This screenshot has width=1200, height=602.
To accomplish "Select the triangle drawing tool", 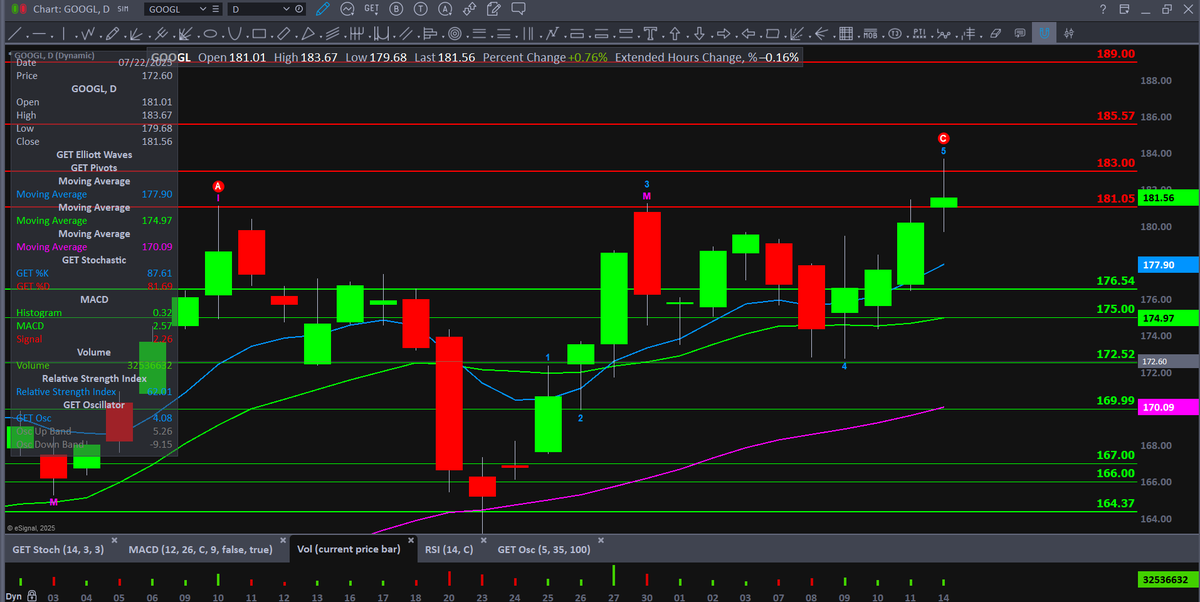I will 308,34.
